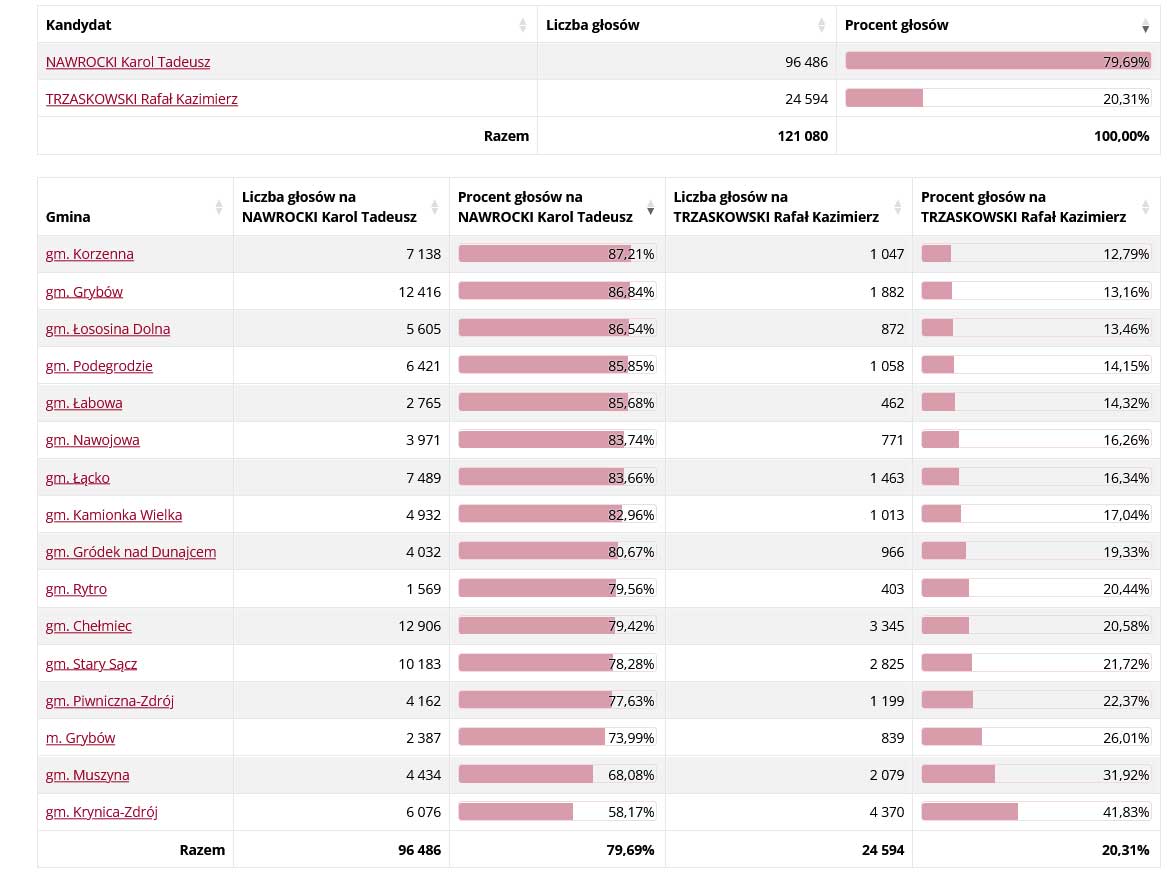Open the m. Grybów link
The width and height of the screenshot is (1173, 873).
click(x=81, y=738)
